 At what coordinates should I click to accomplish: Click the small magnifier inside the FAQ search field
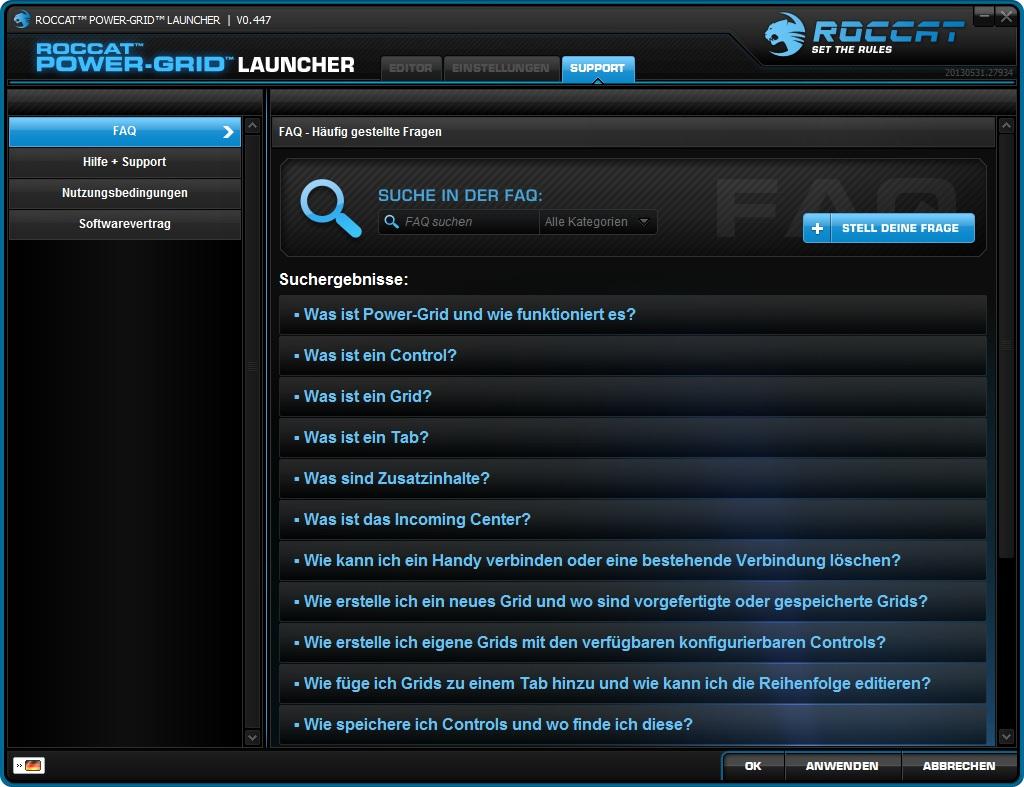pyautogui.click(x=391, y=222)
